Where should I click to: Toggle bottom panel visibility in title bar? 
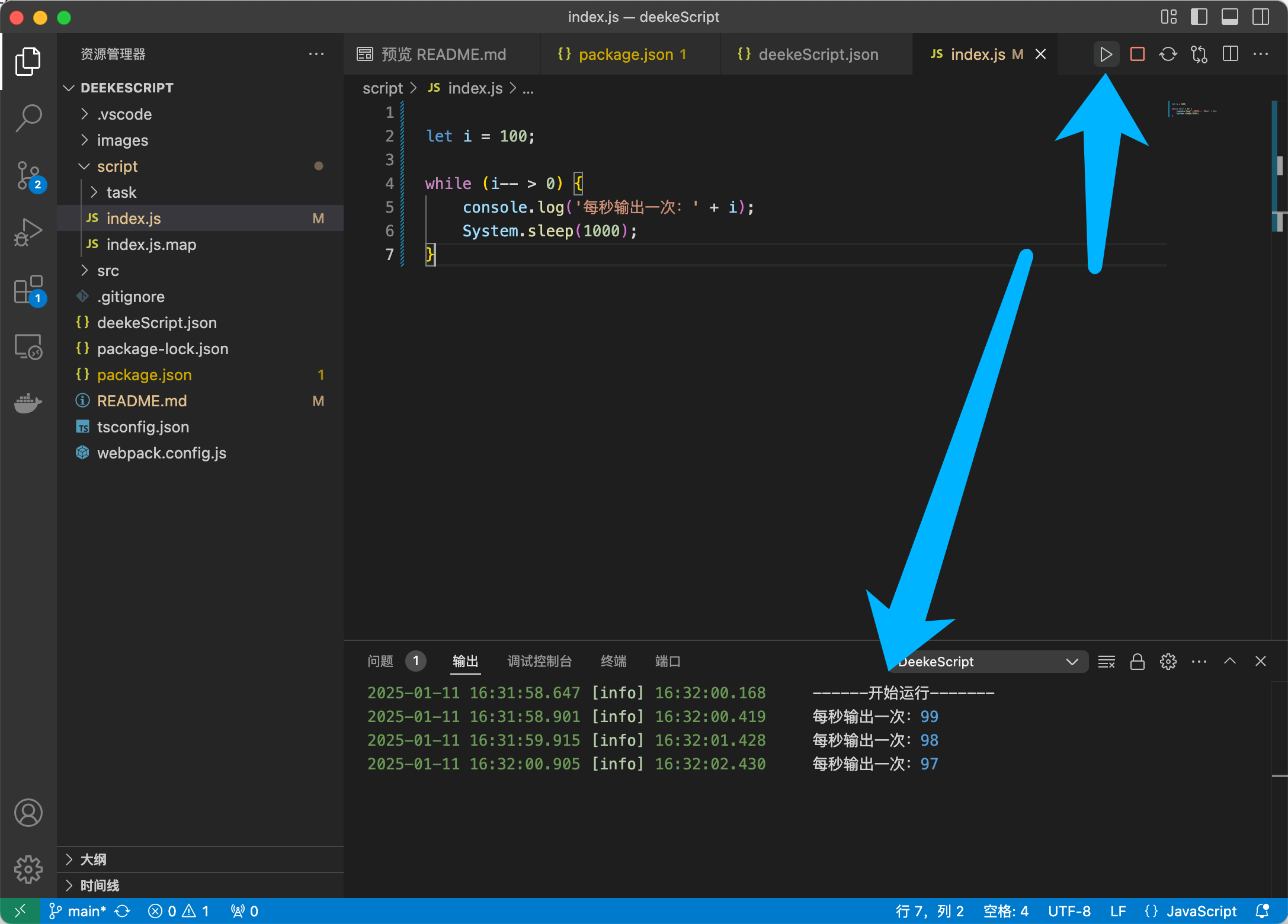(x=1229, y=17)
